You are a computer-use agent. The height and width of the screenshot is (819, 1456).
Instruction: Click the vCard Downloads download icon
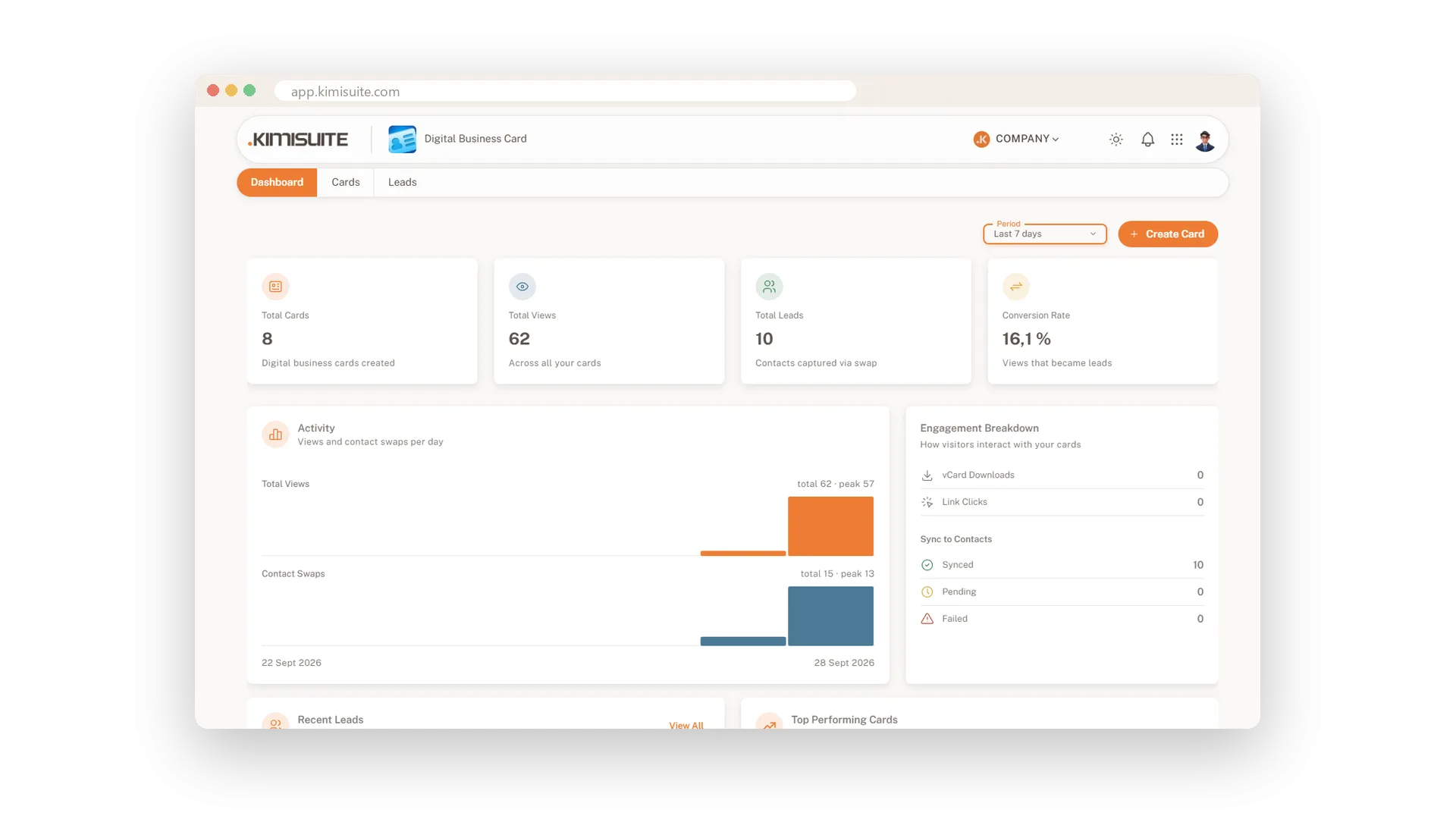[927, 475]
